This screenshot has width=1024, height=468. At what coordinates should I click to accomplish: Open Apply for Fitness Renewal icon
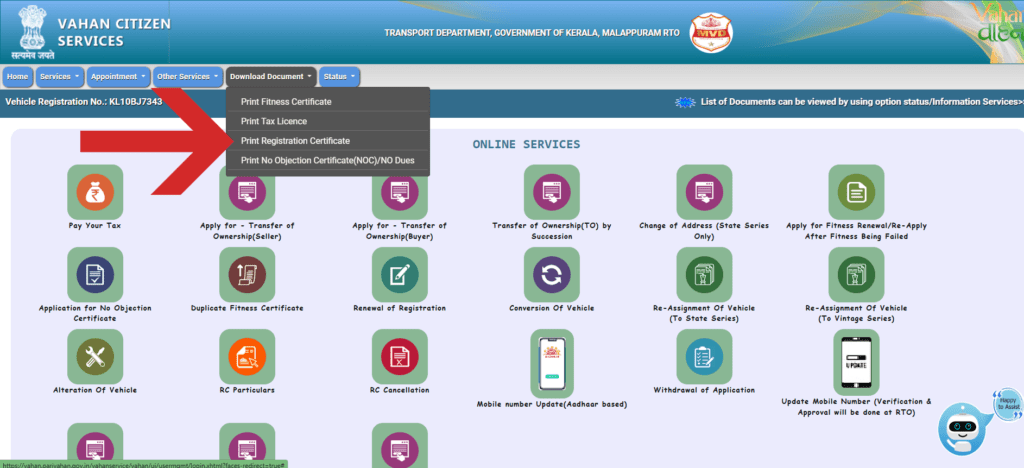pyautogui.click(x=856, y=192)
